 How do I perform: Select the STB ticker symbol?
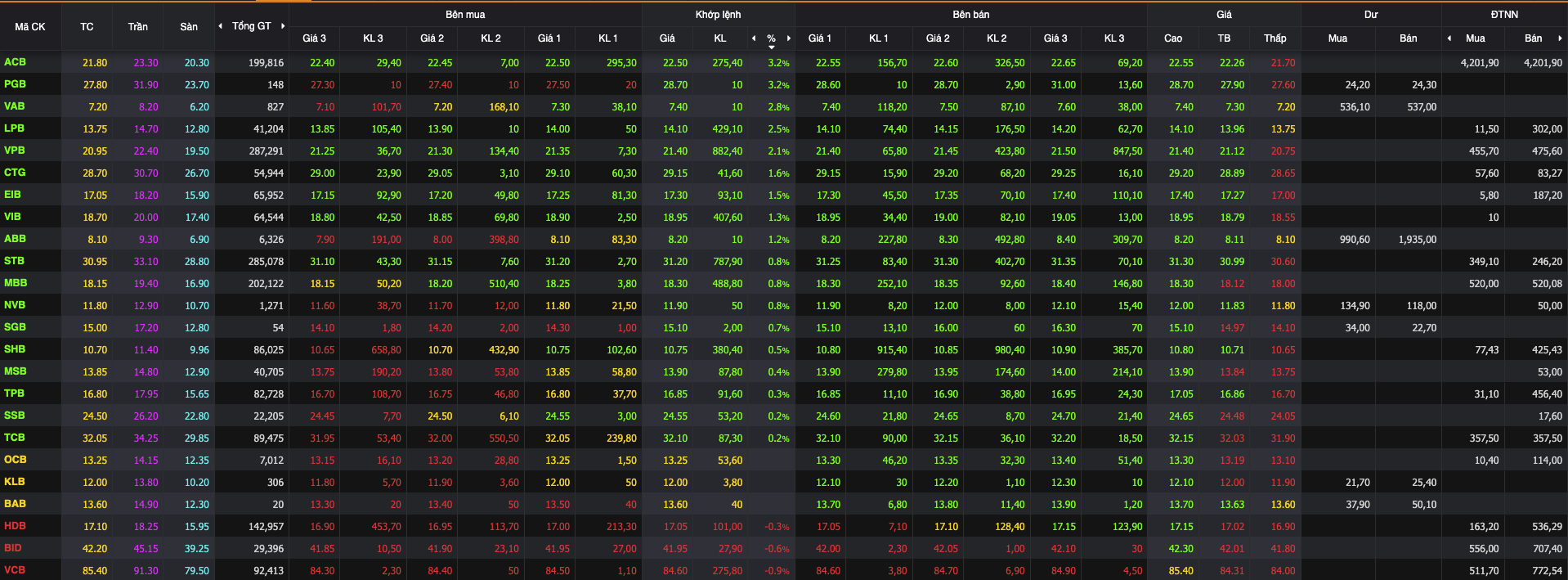14,261
